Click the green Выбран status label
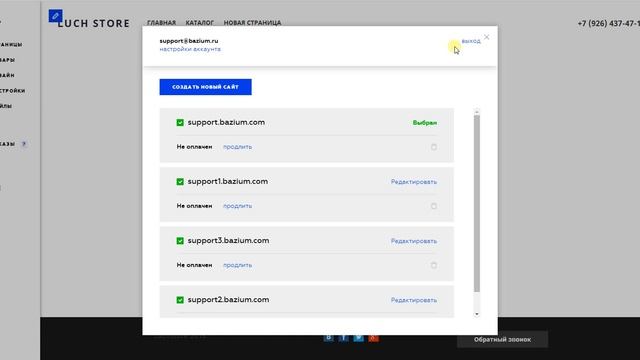This screenshot has width=640, height=360. point(425,123)
